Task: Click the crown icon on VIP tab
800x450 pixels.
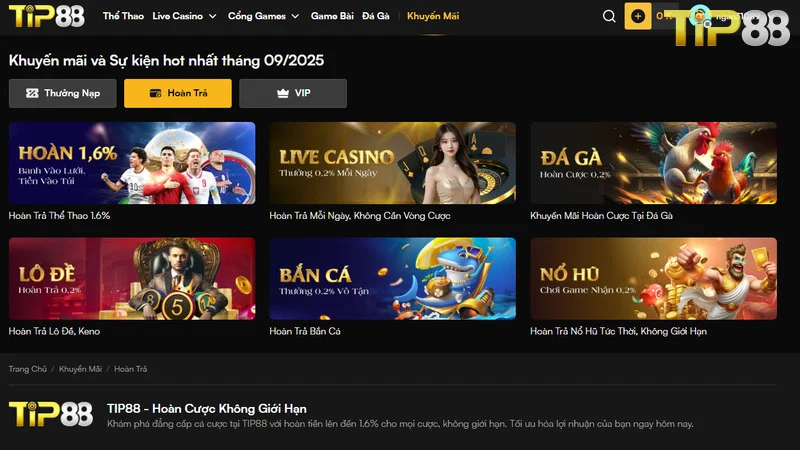Action: [x=283, y=93]
